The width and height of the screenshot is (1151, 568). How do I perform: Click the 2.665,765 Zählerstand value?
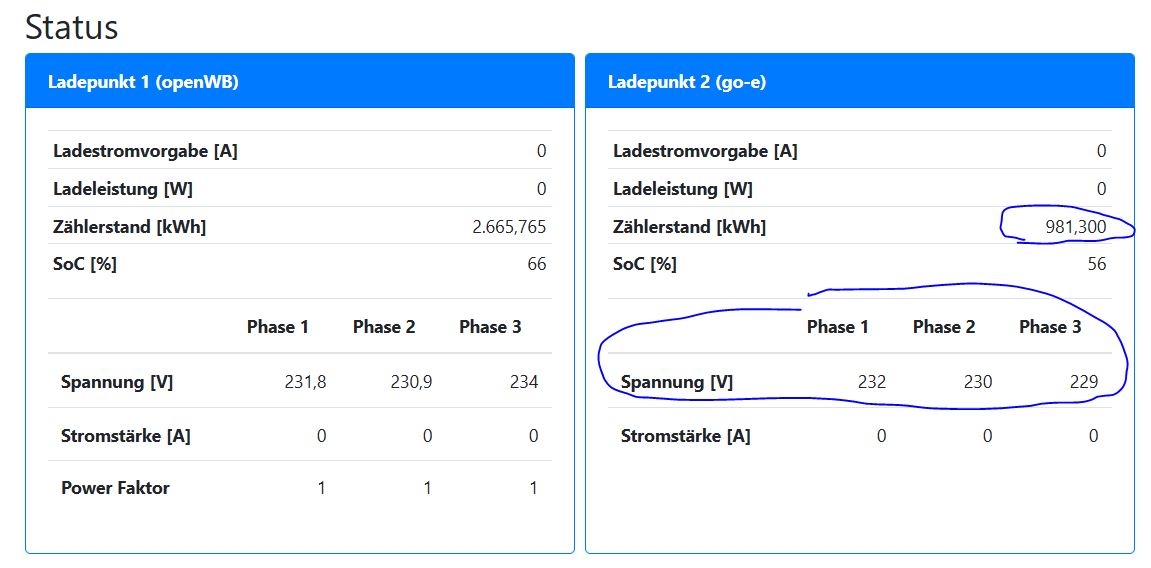tap(509, 227)
